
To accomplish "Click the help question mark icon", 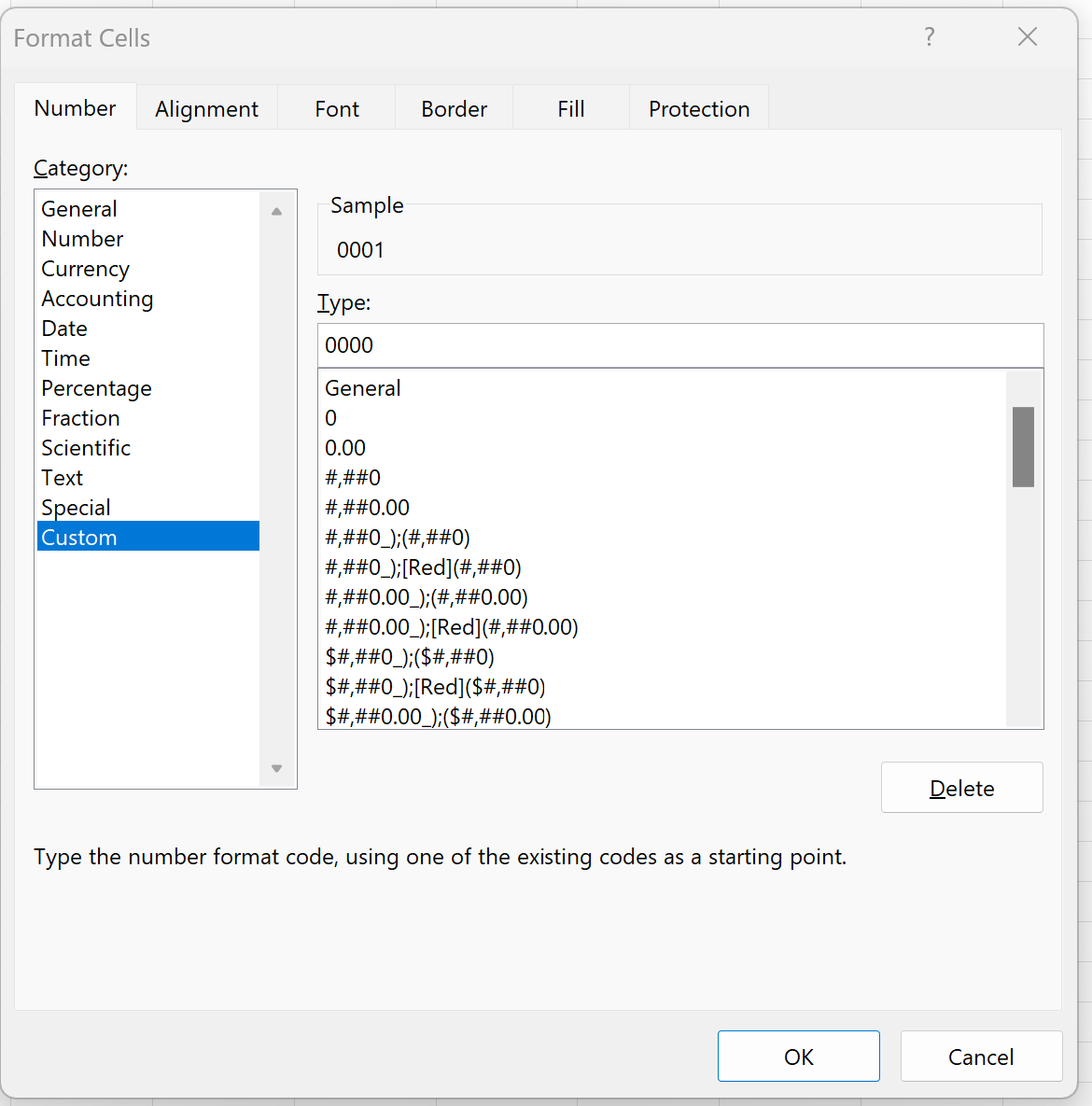I will click(929, 37).
